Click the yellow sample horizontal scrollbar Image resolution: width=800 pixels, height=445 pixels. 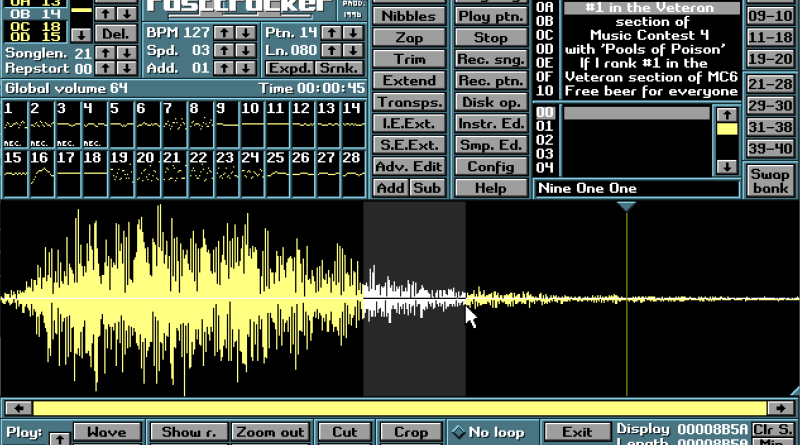coord(400,408)
